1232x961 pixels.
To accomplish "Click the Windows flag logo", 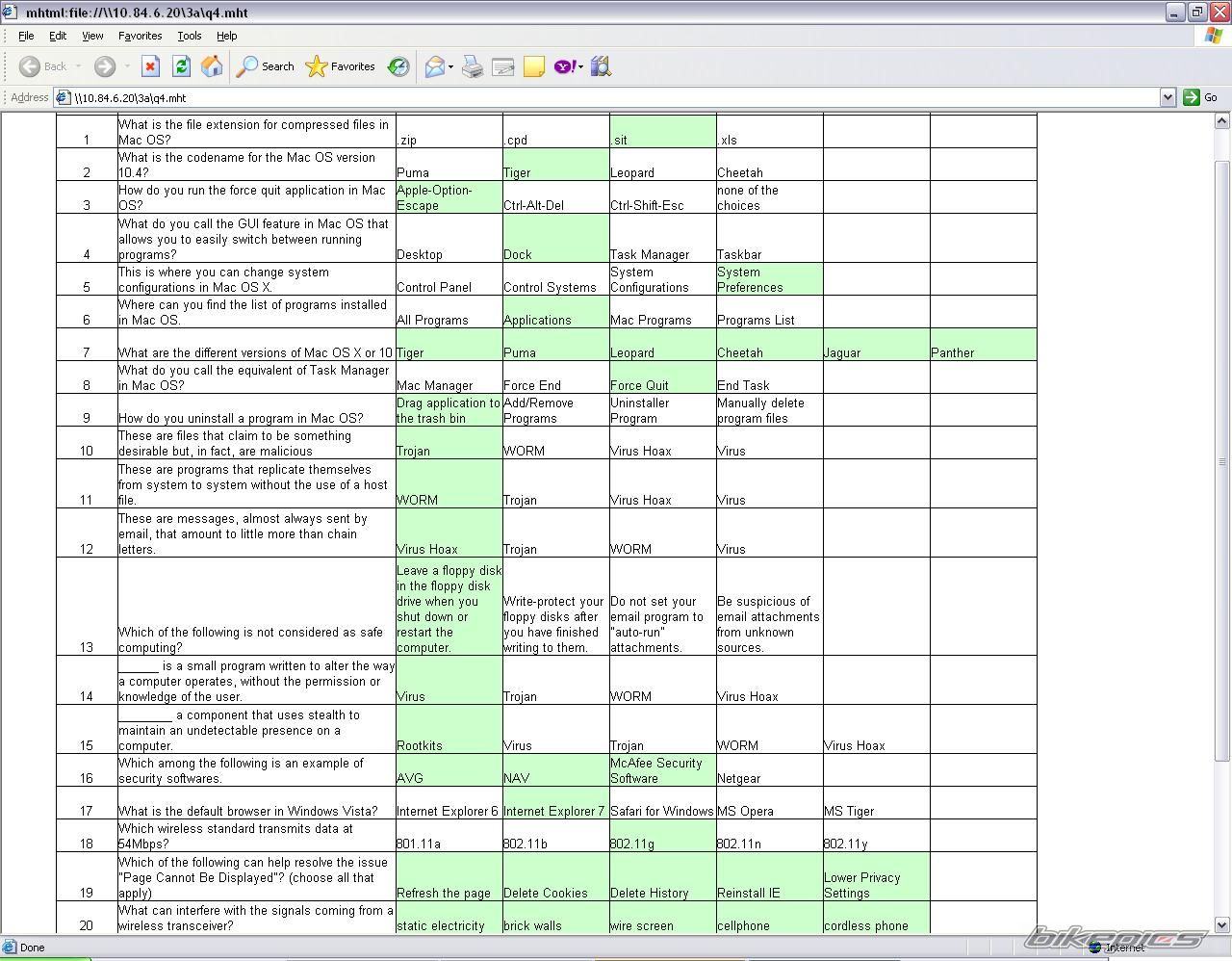I will pos(1214,36).
